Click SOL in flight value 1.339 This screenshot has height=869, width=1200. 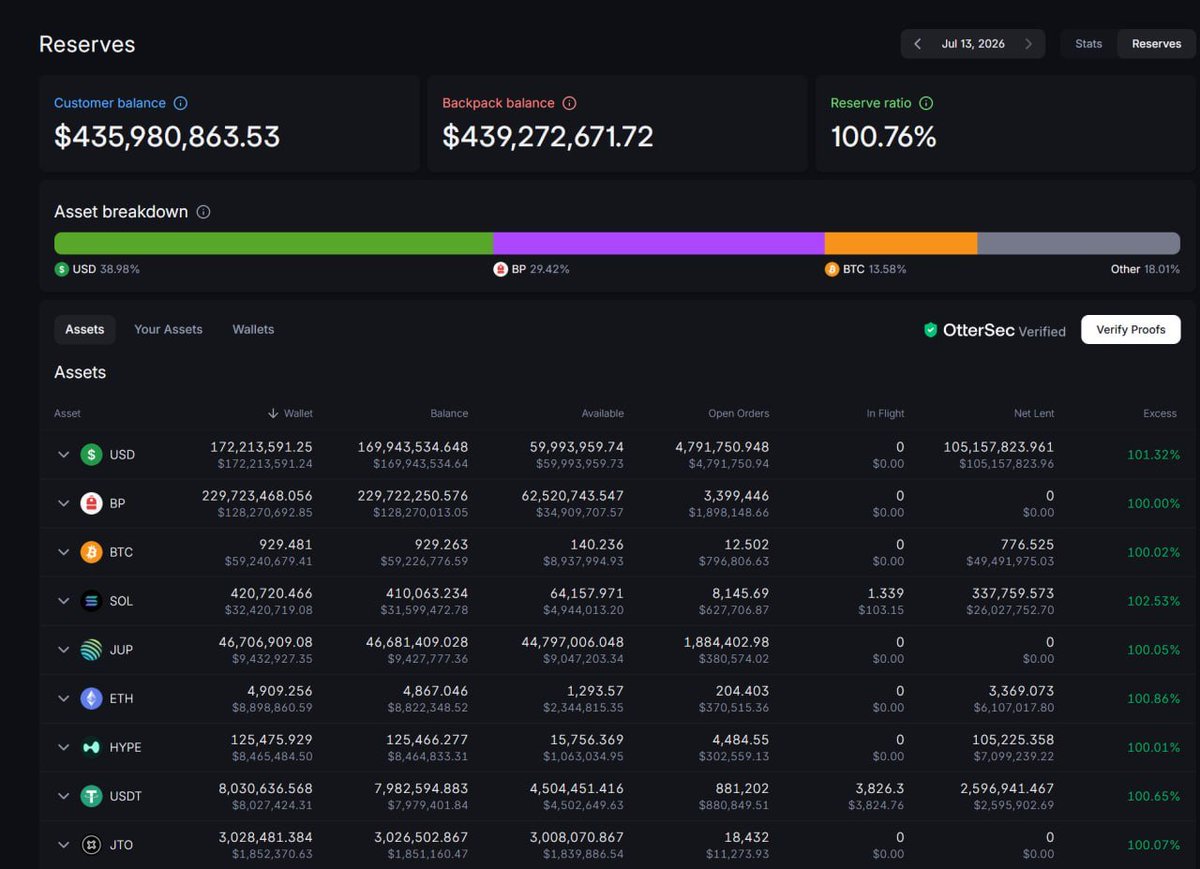click(x=887, y=593)
